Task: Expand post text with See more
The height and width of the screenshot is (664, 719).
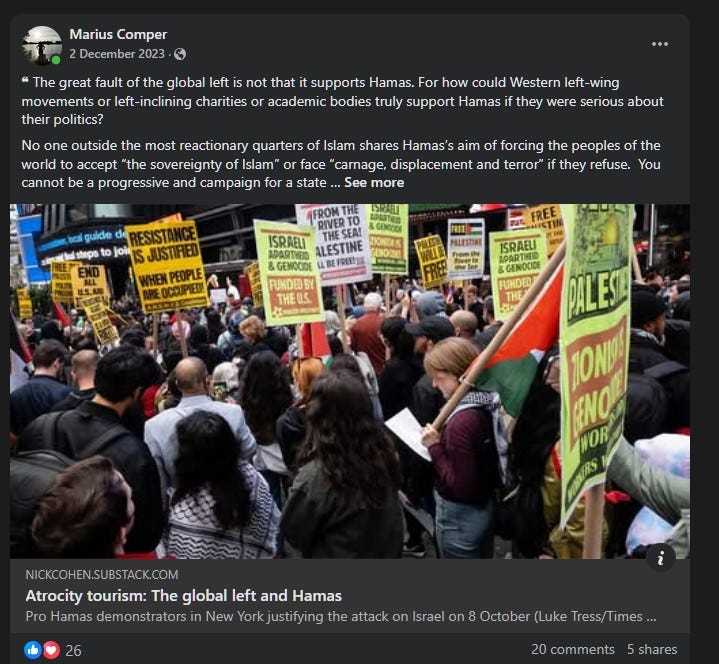Action: tap(374, 183)
